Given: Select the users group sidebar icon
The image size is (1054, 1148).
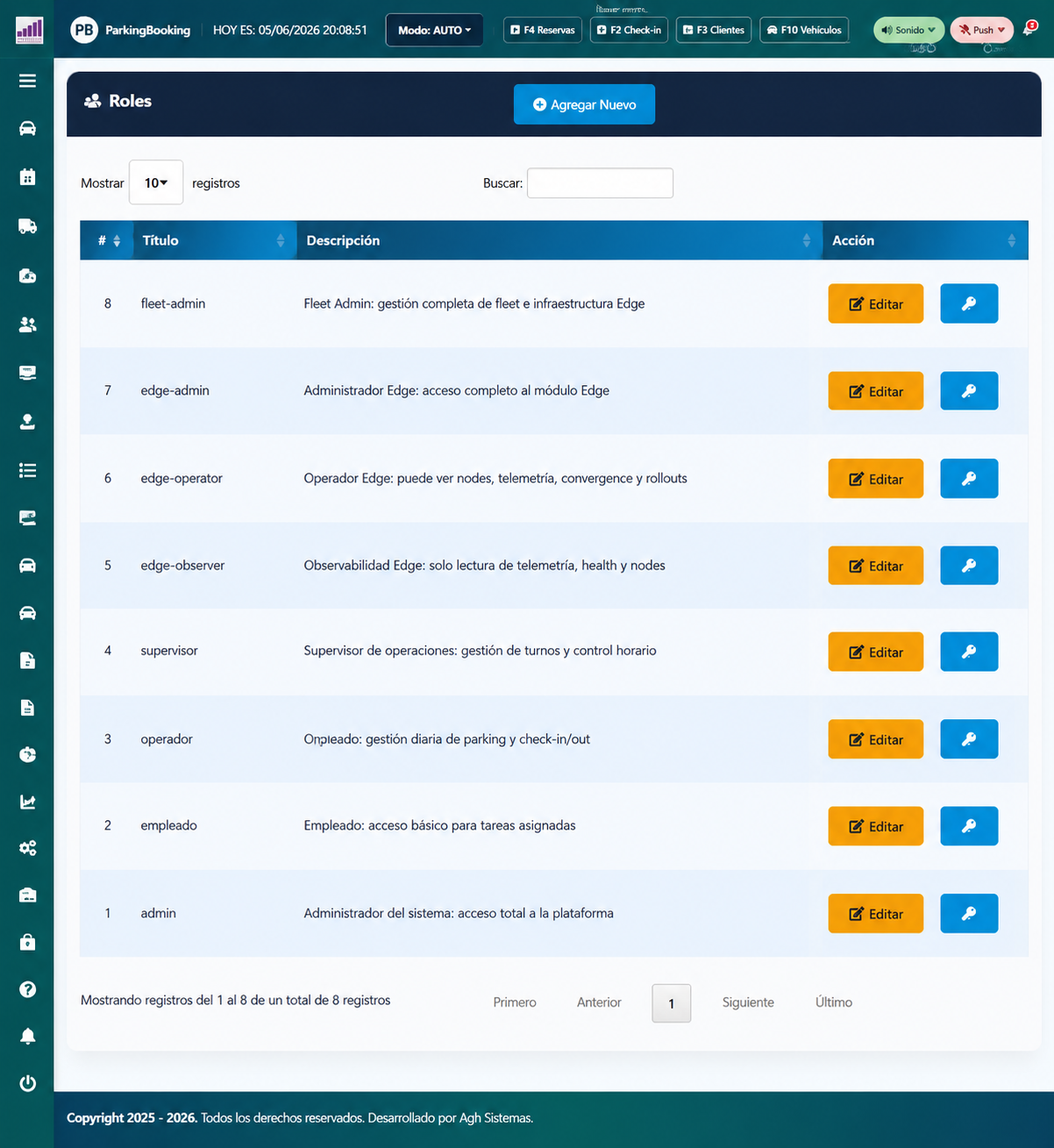Looking at the screenshot, I should coord(27,324).
